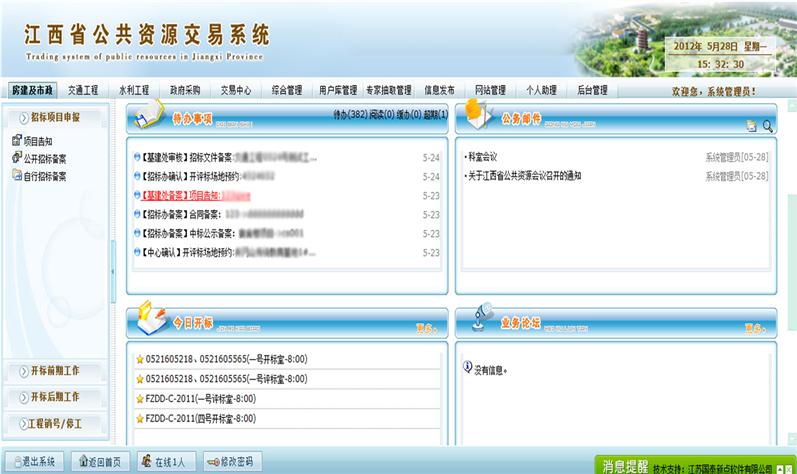Click the 超期(1) counter

tap(436, 115)
